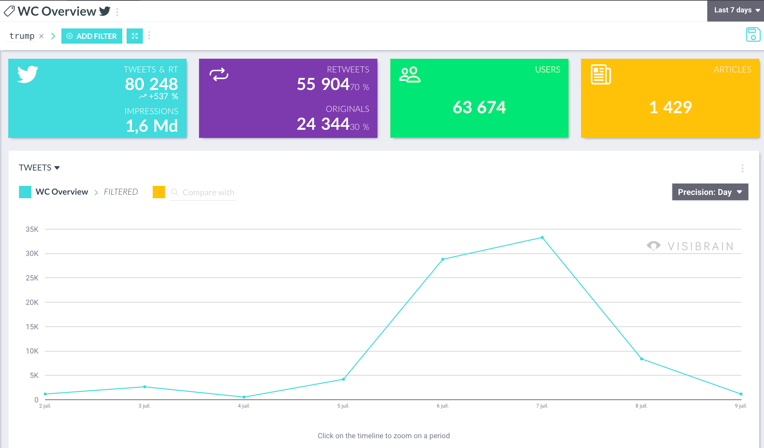The height and width of the screenshot is (448, 764).
Task: Click the ORIGINALS card label
Action: pos(347,109)
